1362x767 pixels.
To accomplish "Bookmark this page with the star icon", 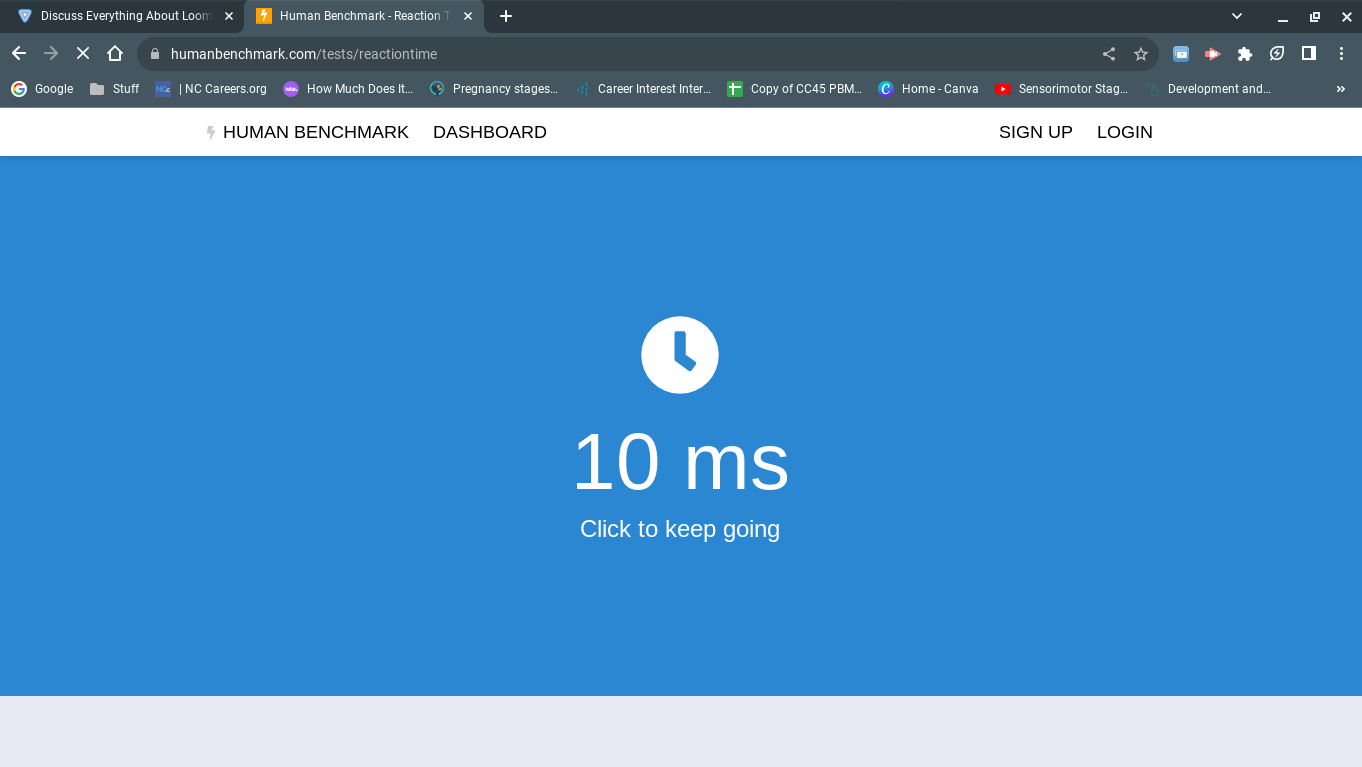I will [1141, 54].
